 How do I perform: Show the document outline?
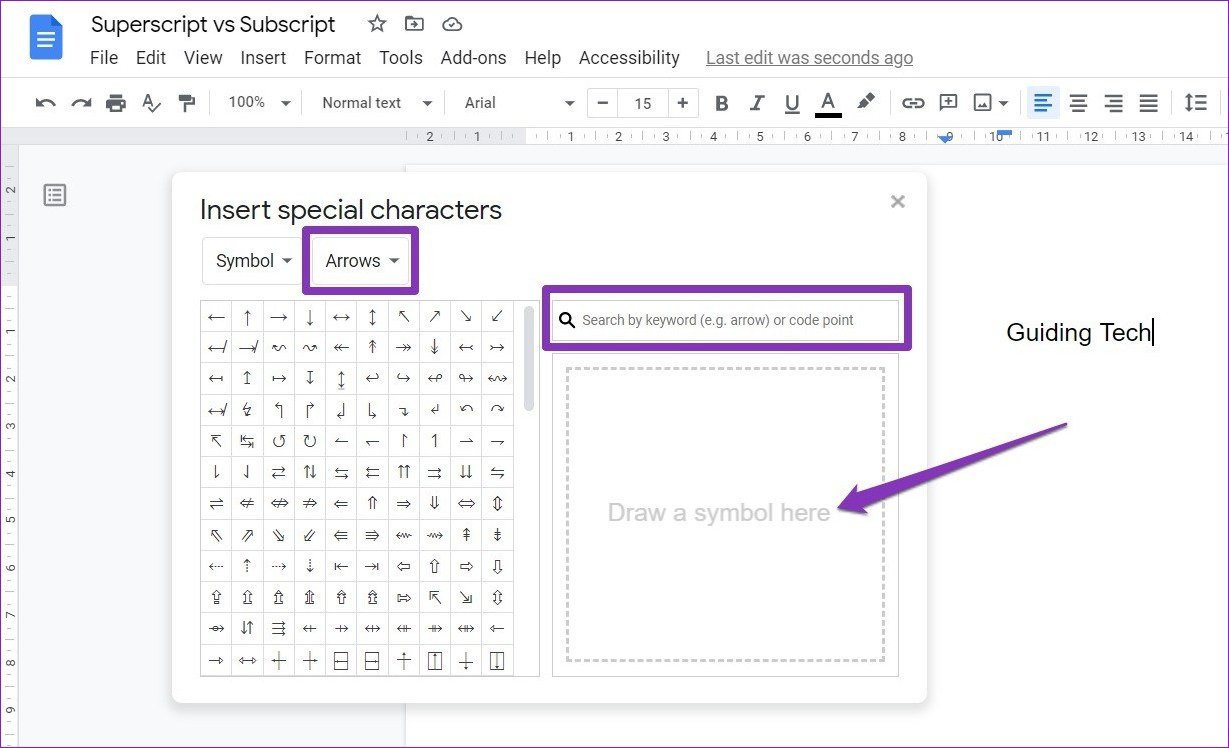click(x=55, y=195)
